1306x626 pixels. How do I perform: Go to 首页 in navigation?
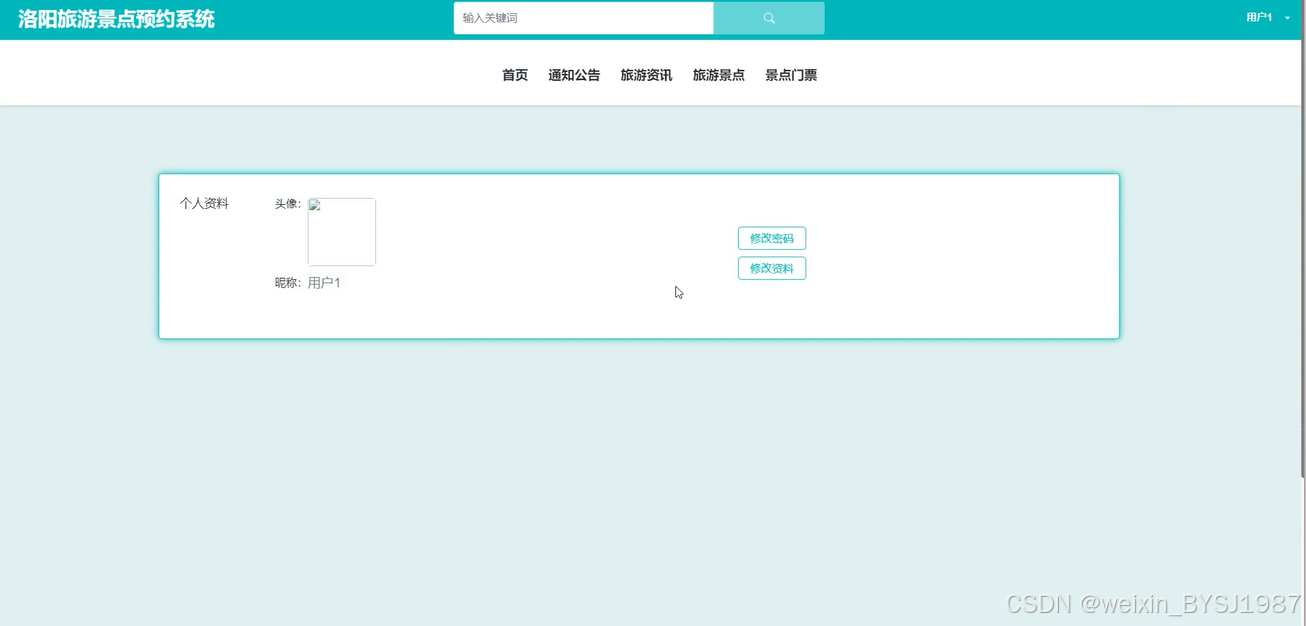tap(515, 75)
